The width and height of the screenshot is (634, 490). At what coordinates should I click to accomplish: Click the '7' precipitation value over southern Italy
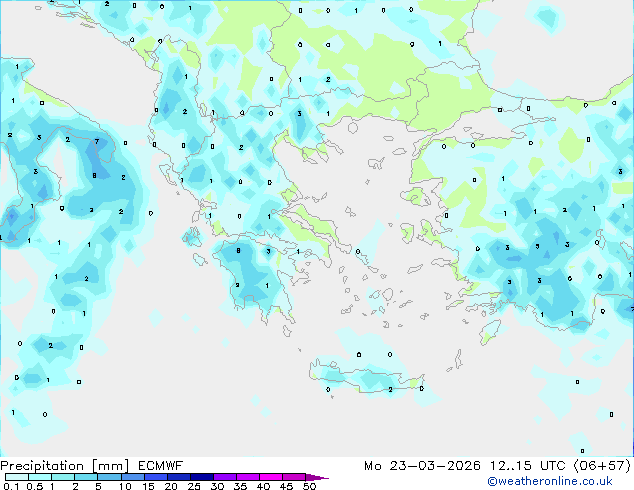(97, 141)
